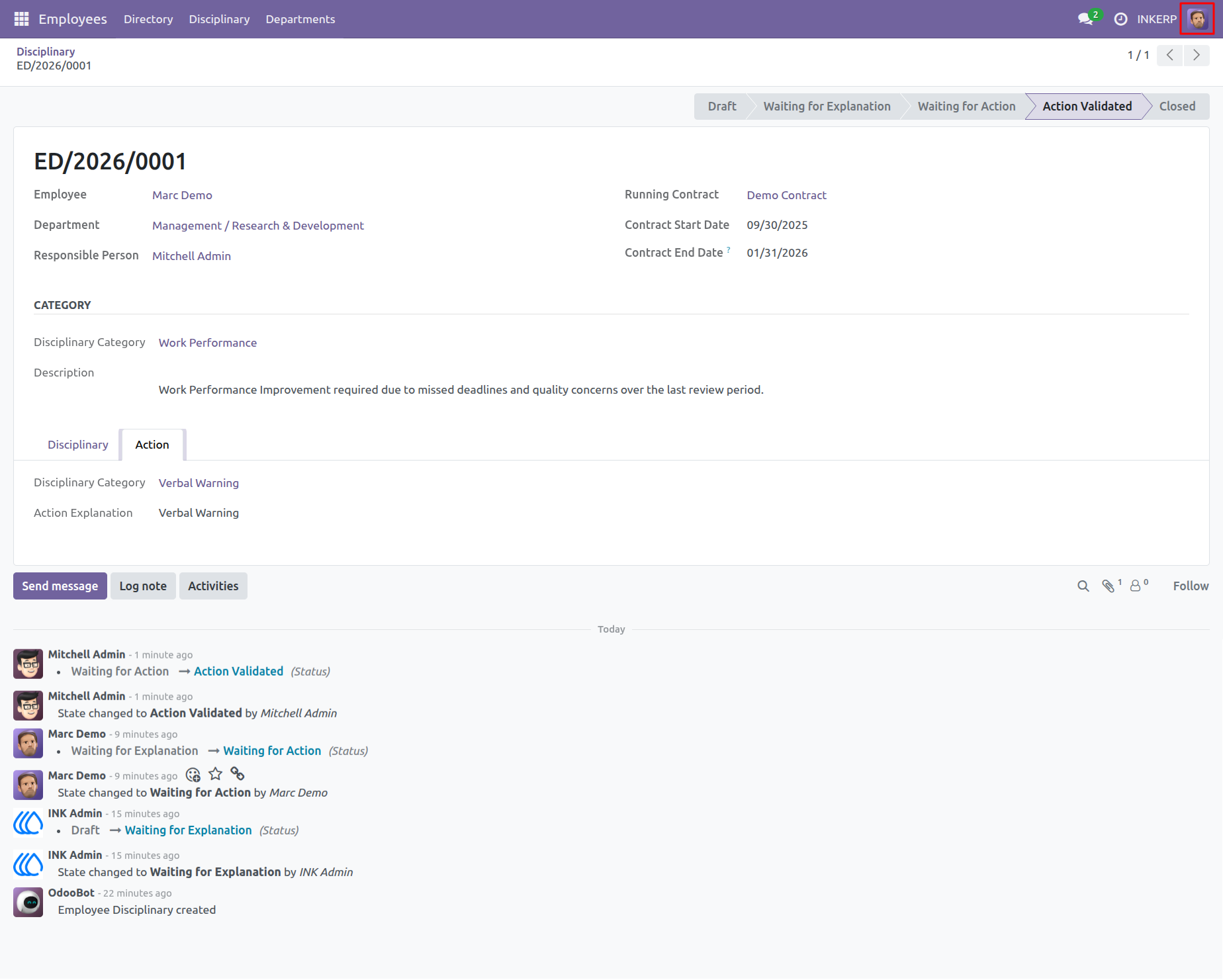Show Contract End Date help tooltip
This screenshot has height=980, width=1223.
pyautogui.click(x=728, y=250)
